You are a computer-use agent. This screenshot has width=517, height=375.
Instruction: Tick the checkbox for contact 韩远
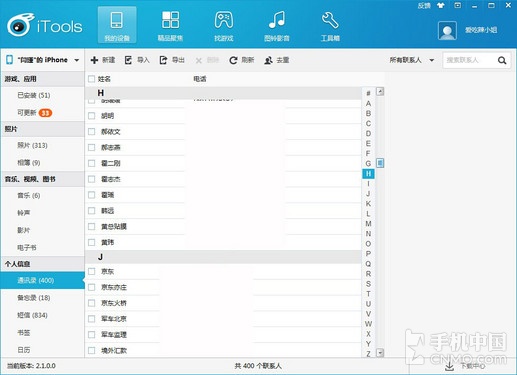(91, 211)
